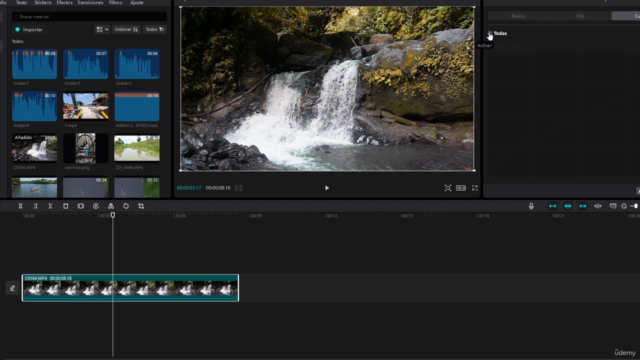Switch to the Básico adjustment tab
This screenshot has width=640, height=360.
[518, 16]
